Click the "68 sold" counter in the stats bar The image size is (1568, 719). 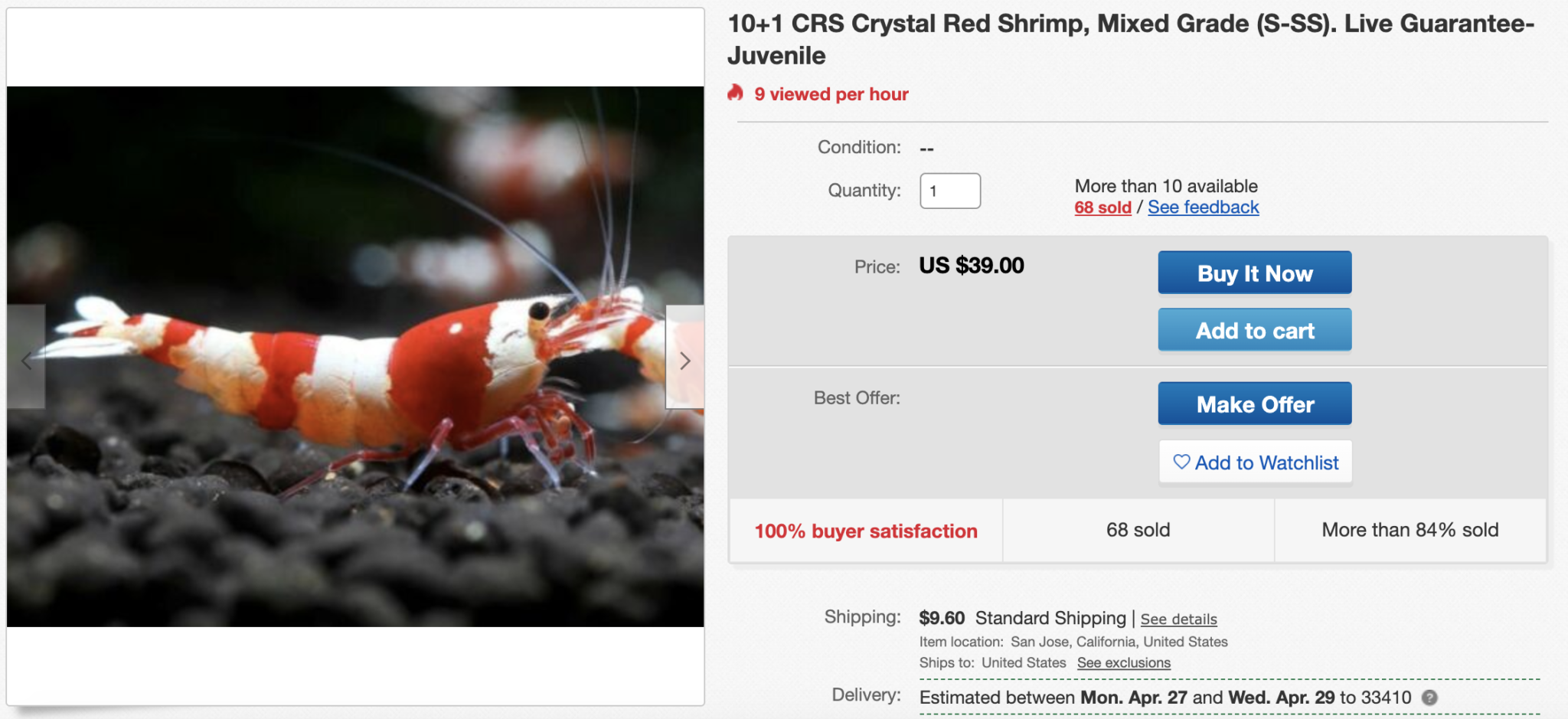click(1138, 530)
